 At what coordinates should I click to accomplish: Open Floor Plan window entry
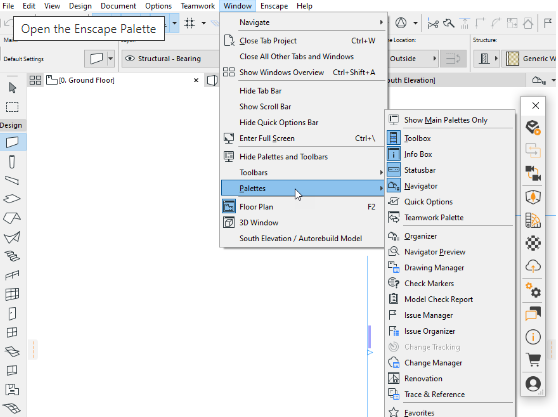302,207
